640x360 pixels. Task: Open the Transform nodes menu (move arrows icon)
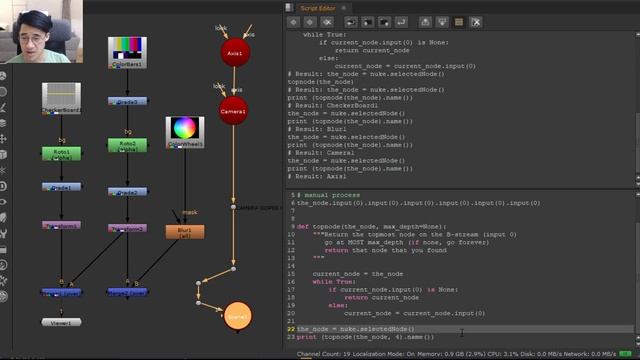point(3,139)
